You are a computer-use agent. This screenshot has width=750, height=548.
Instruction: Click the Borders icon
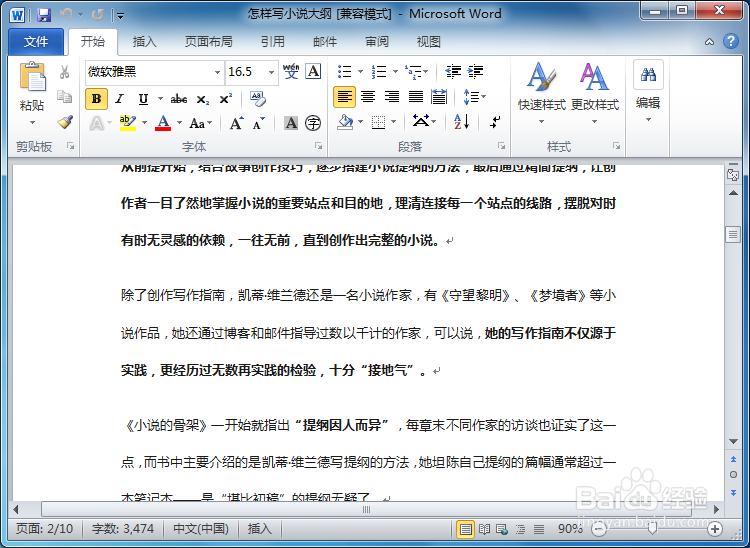pos(378,122)
